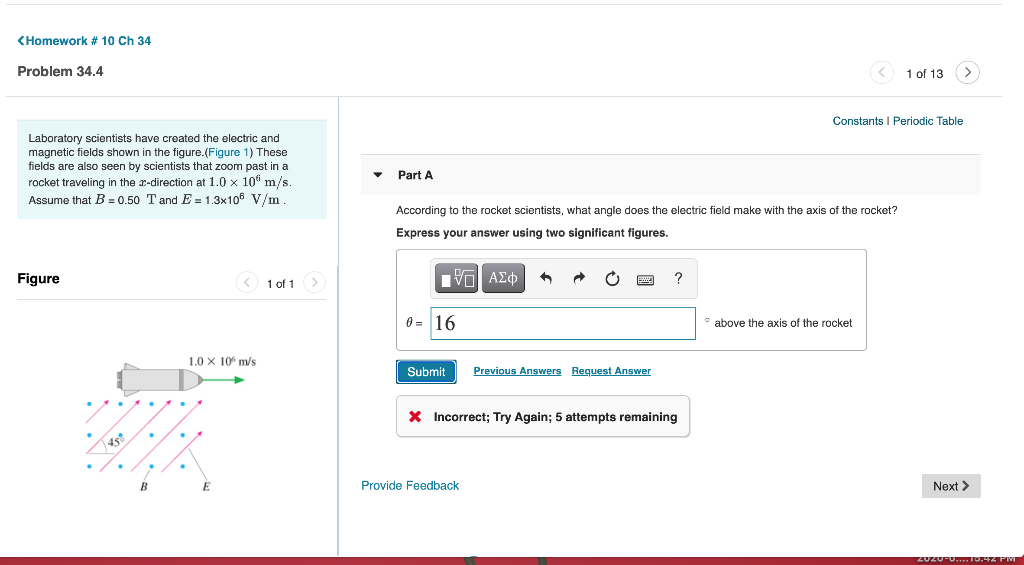Open the keyboard shortcuts icon
Viewport: 1024px width, 565px height.
click(x=645, y=280)
